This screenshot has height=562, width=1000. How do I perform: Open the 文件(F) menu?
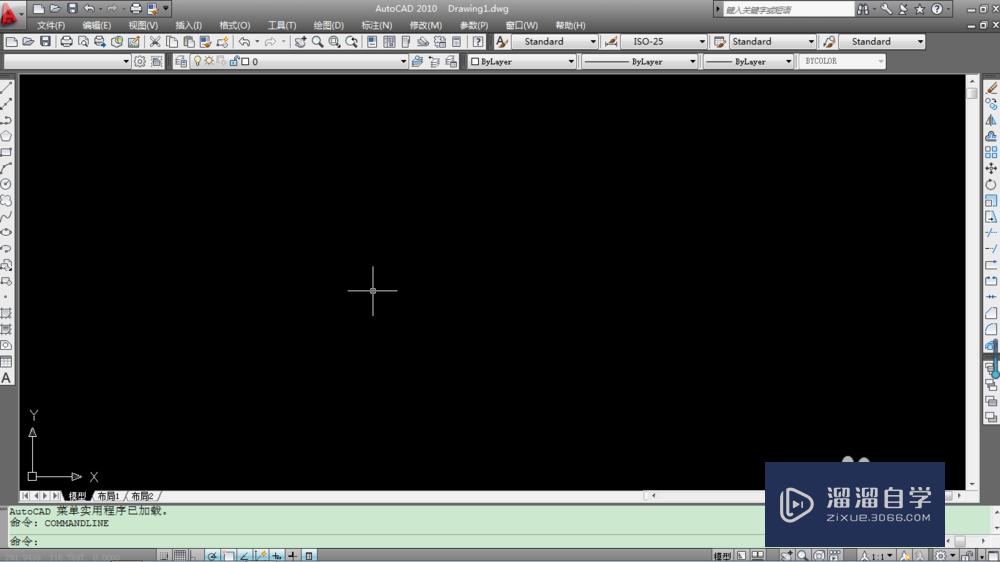(x=50, y=26)
